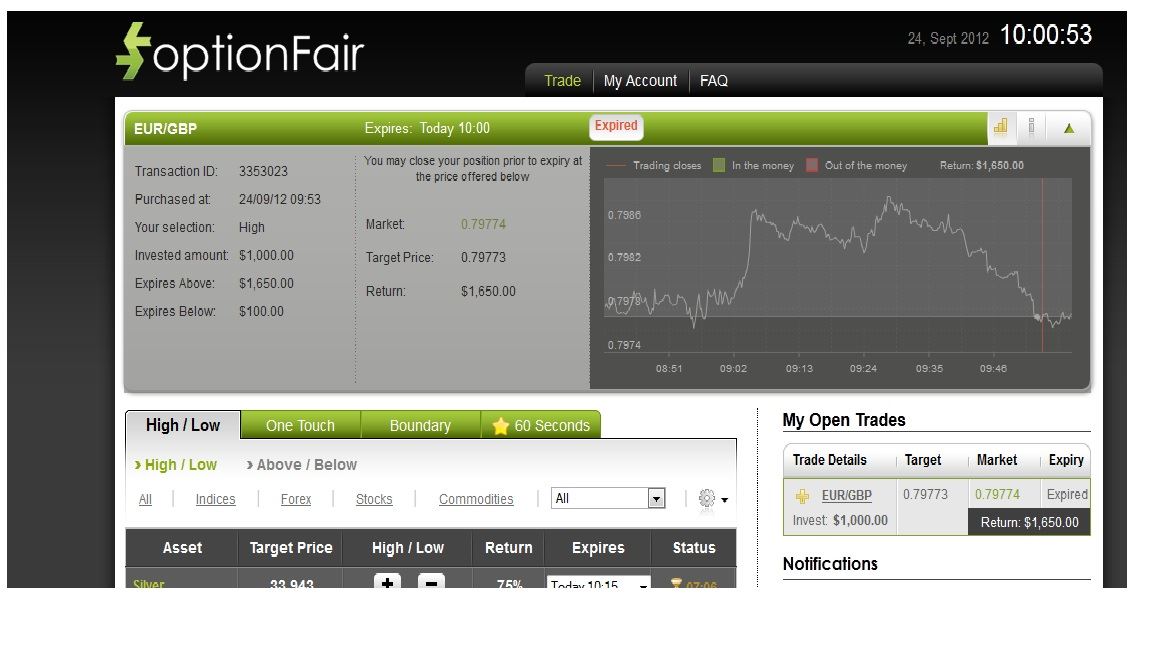Click the 10:00:53 clock display
The width and height of the screenshot is (1152, 648).
(1046, 35)
